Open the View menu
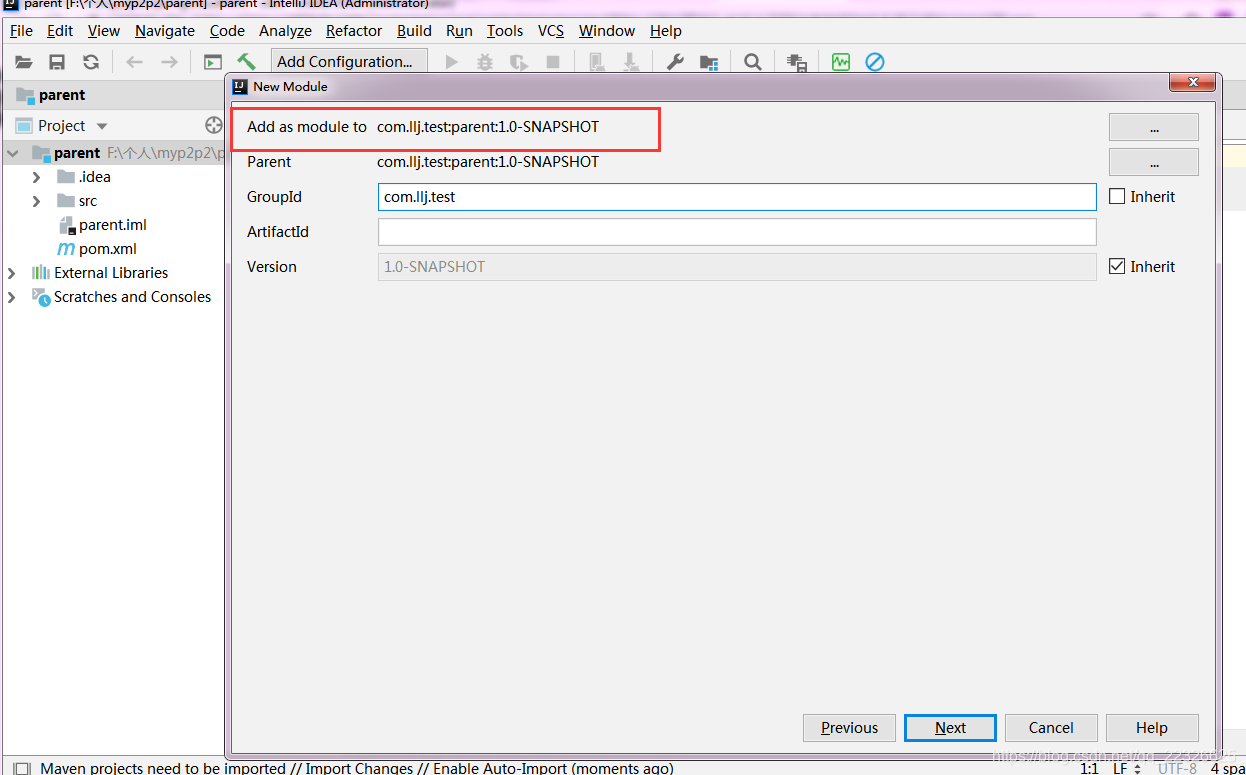 [x=104, y=31]
